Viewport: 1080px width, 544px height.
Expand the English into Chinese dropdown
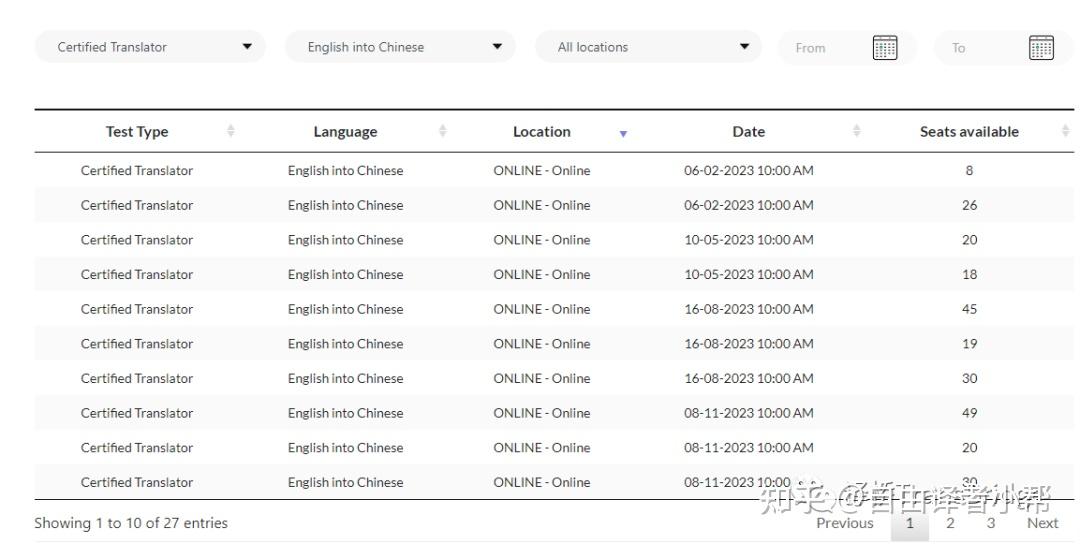(x=400, y=47)
